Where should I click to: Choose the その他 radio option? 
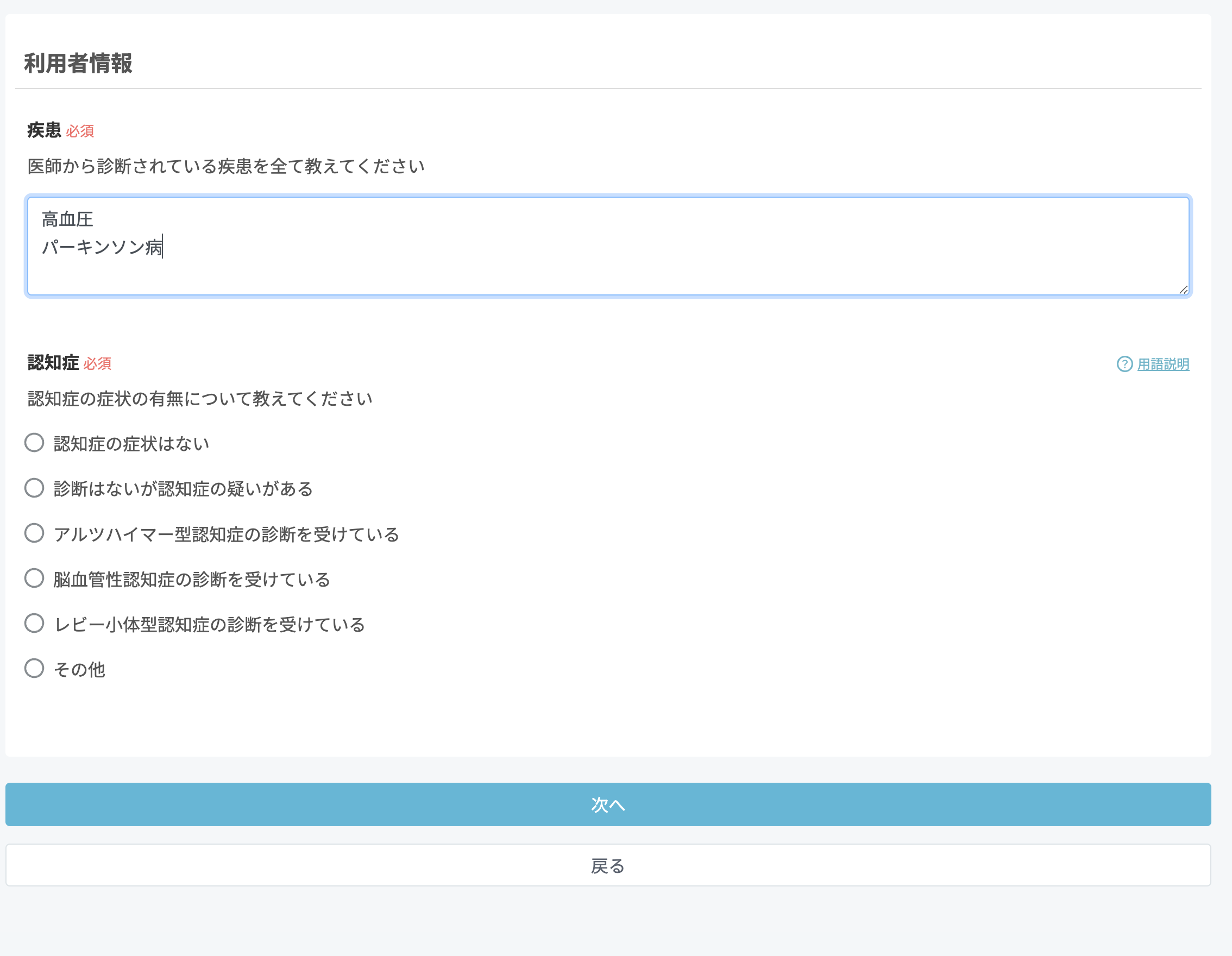click(34, 668)
